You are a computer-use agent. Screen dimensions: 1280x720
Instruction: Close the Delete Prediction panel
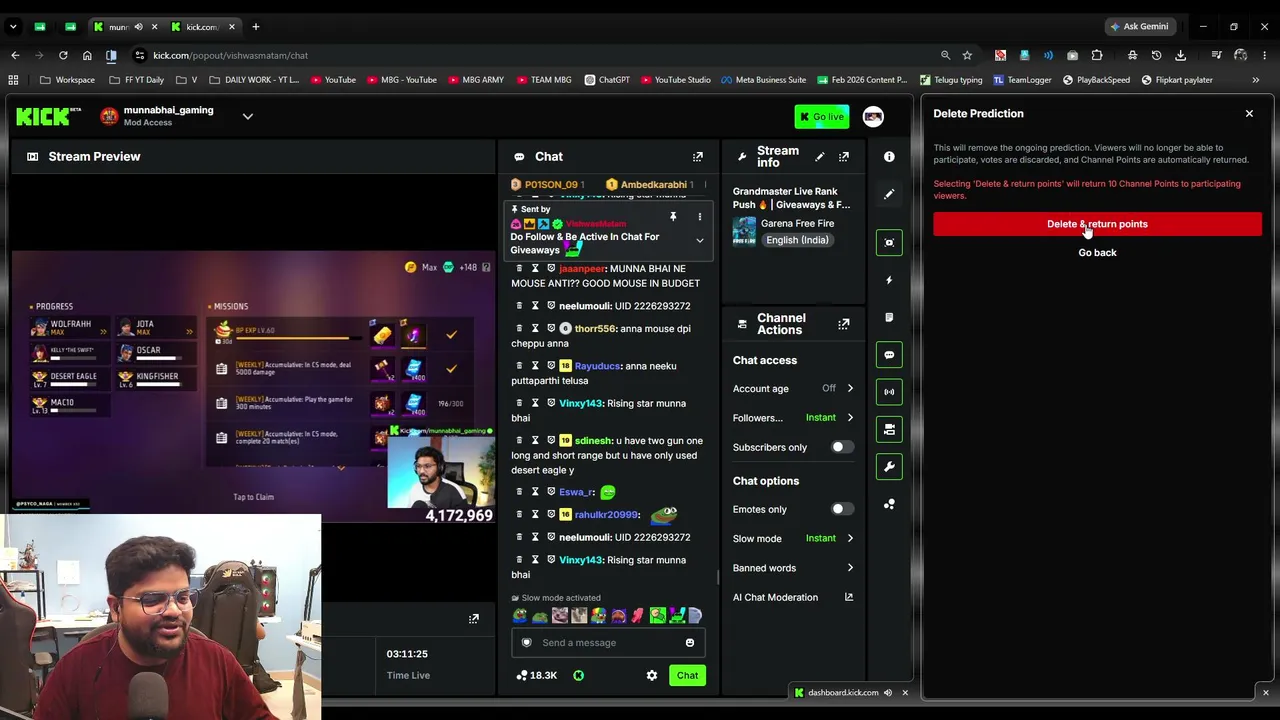click(1249, 114)
